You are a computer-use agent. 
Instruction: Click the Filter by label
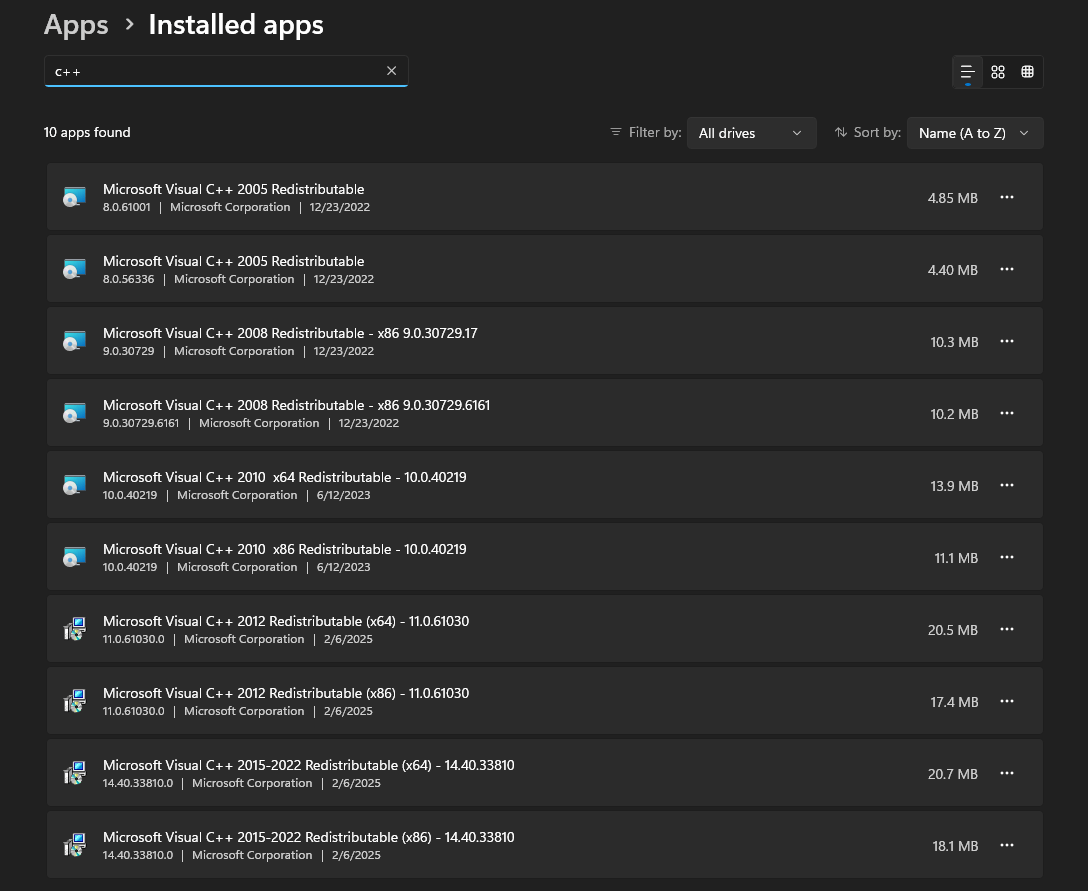[x=655, y=133]
